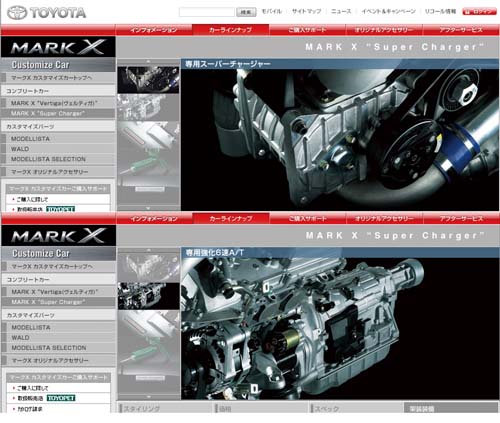Open the サイトマップ header link

[x=307, y=11]
